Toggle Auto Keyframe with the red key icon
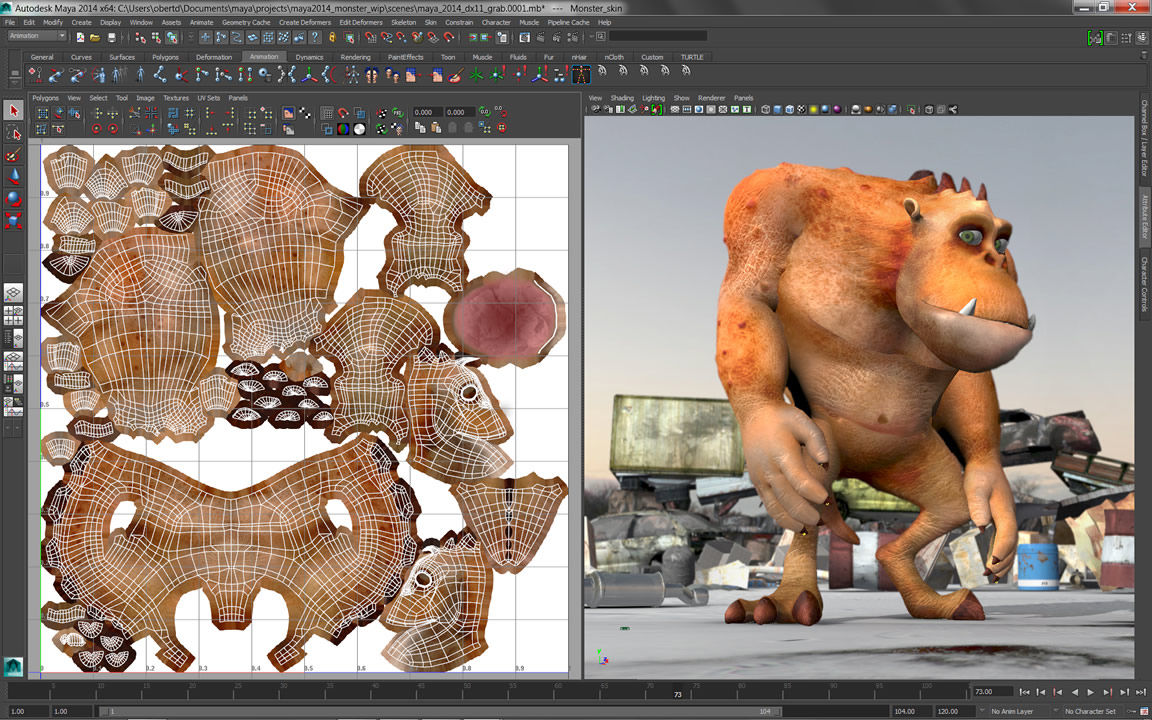This screenshot has height=720, width=1152. point(1133,710)
